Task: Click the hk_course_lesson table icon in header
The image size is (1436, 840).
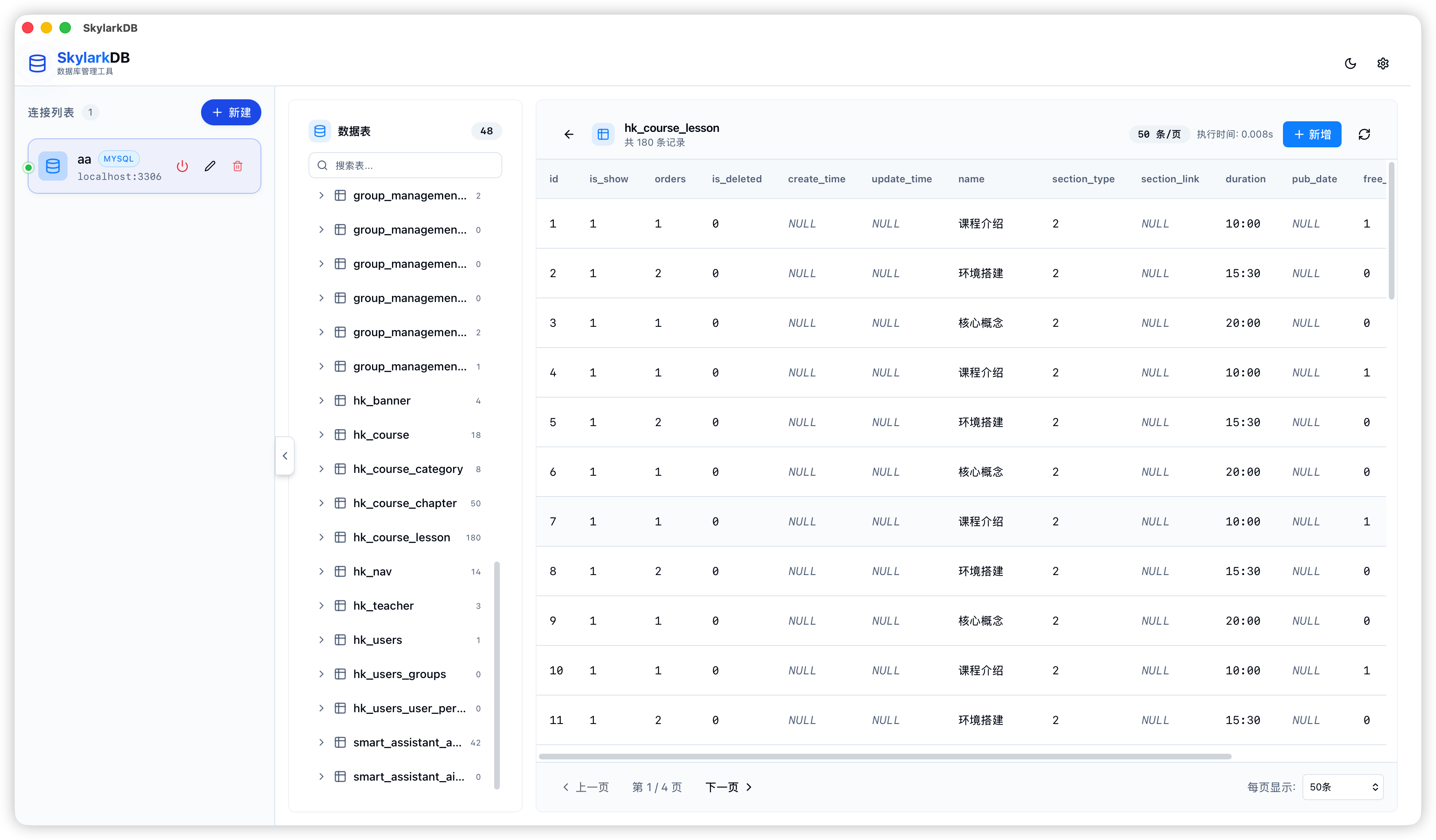Action: [603, 134]
